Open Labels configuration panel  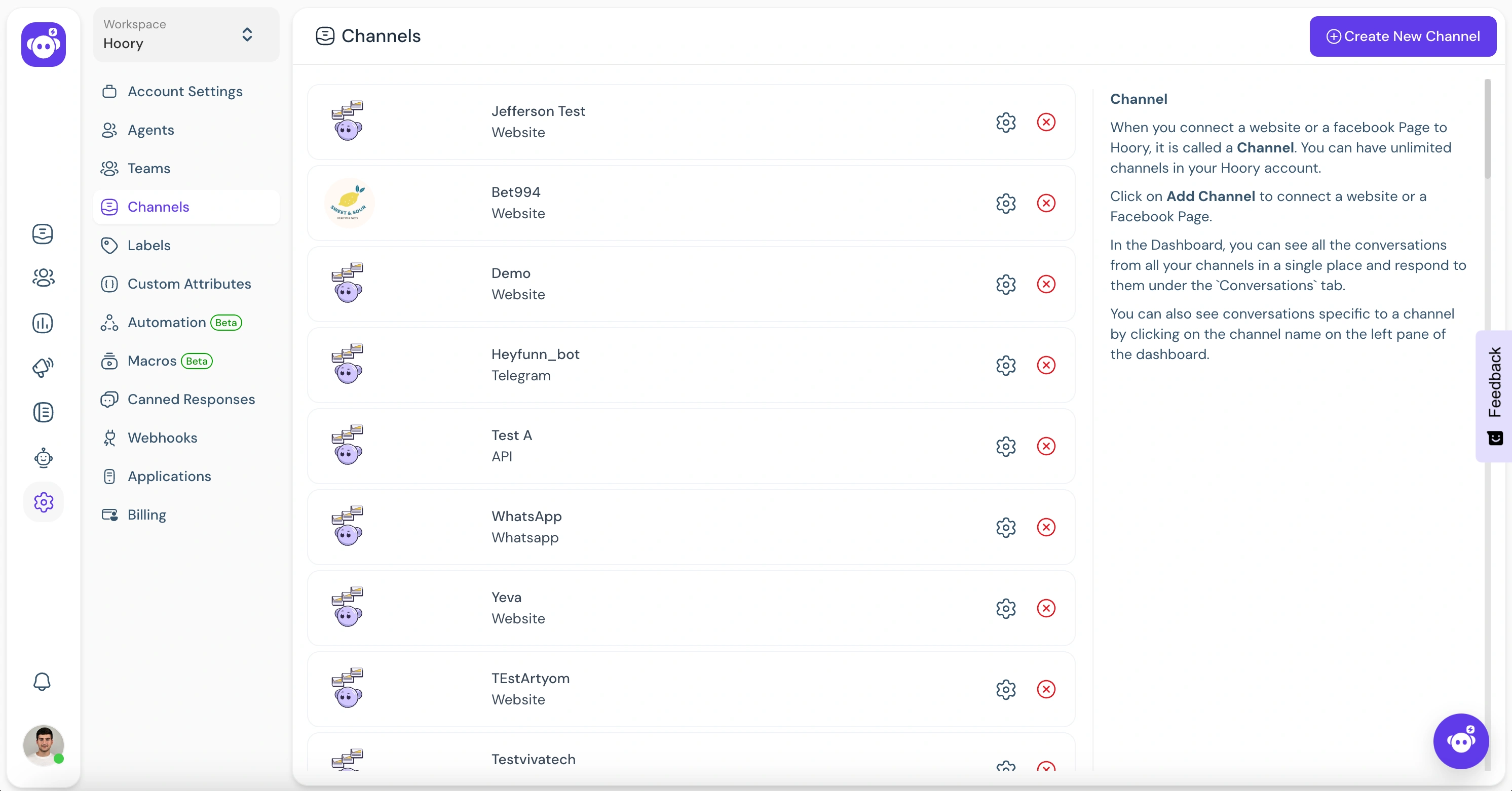pos(149,245)
